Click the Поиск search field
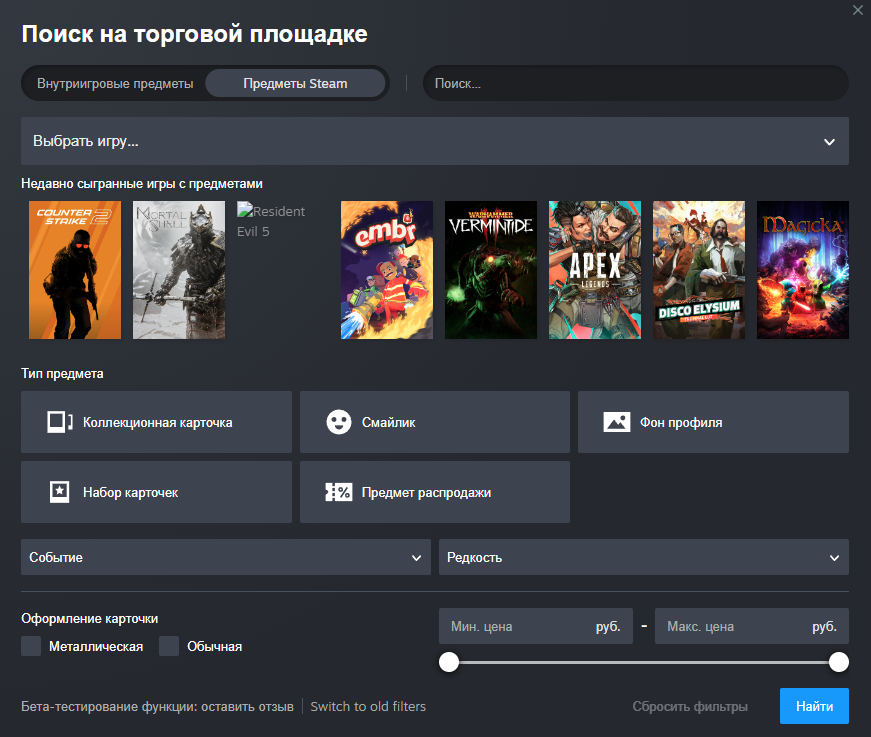Screen dimensions: 871x737 click(635, 83)
